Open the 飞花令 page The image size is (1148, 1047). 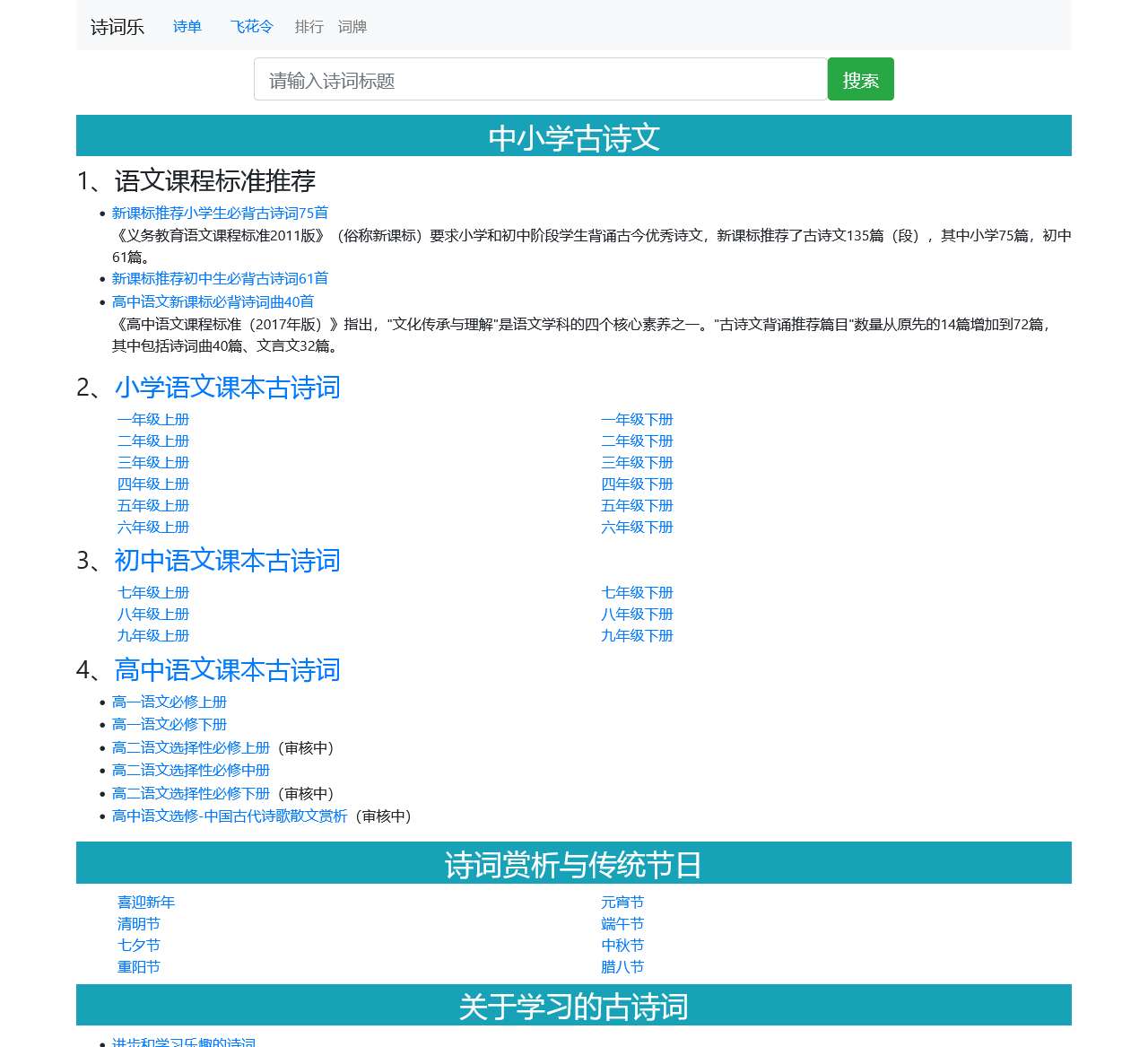(251, 26)
